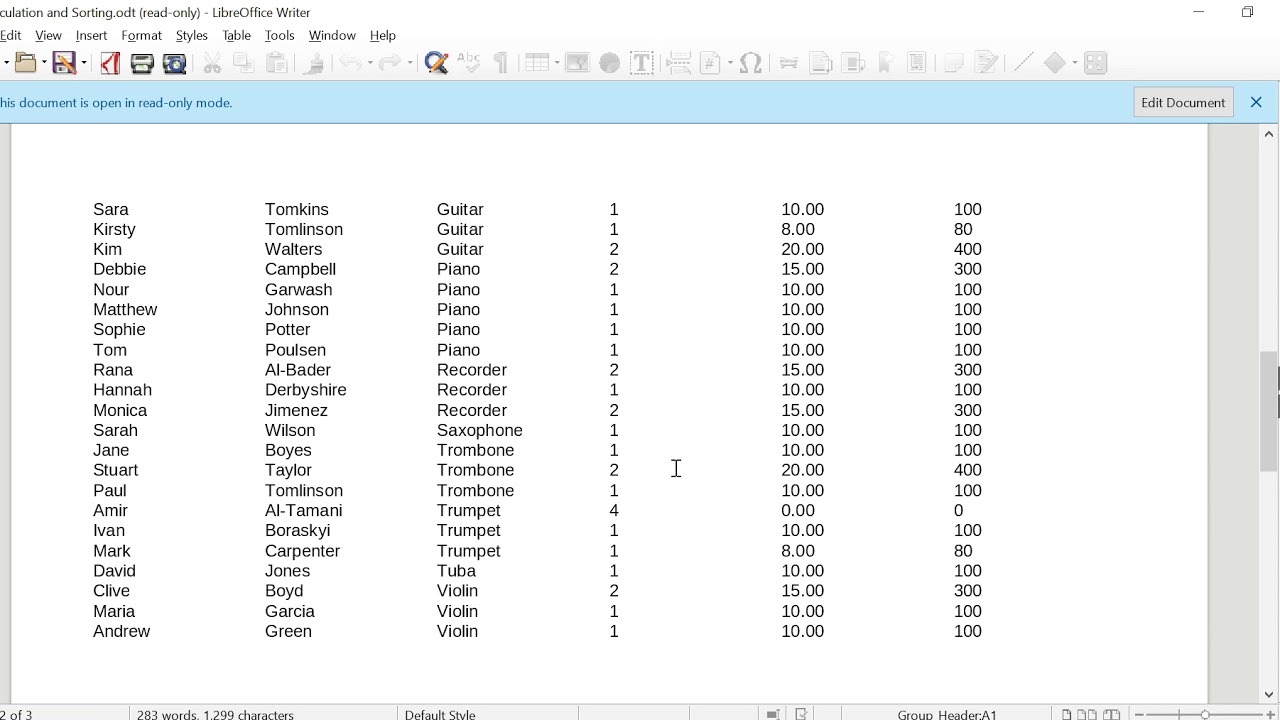Click Default Style in status bar

pyautogui.click(x=440, y=714)
